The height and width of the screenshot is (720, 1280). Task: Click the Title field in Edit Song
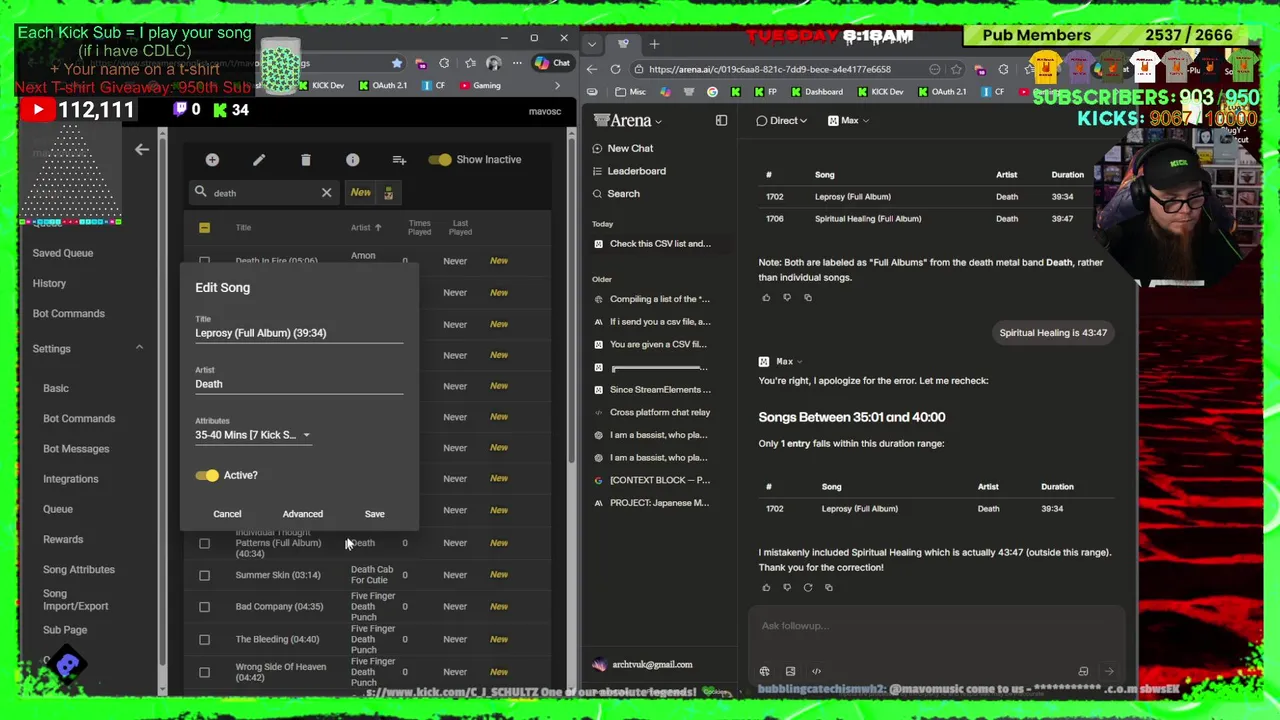pyautogui.click(x=299, y=333)
